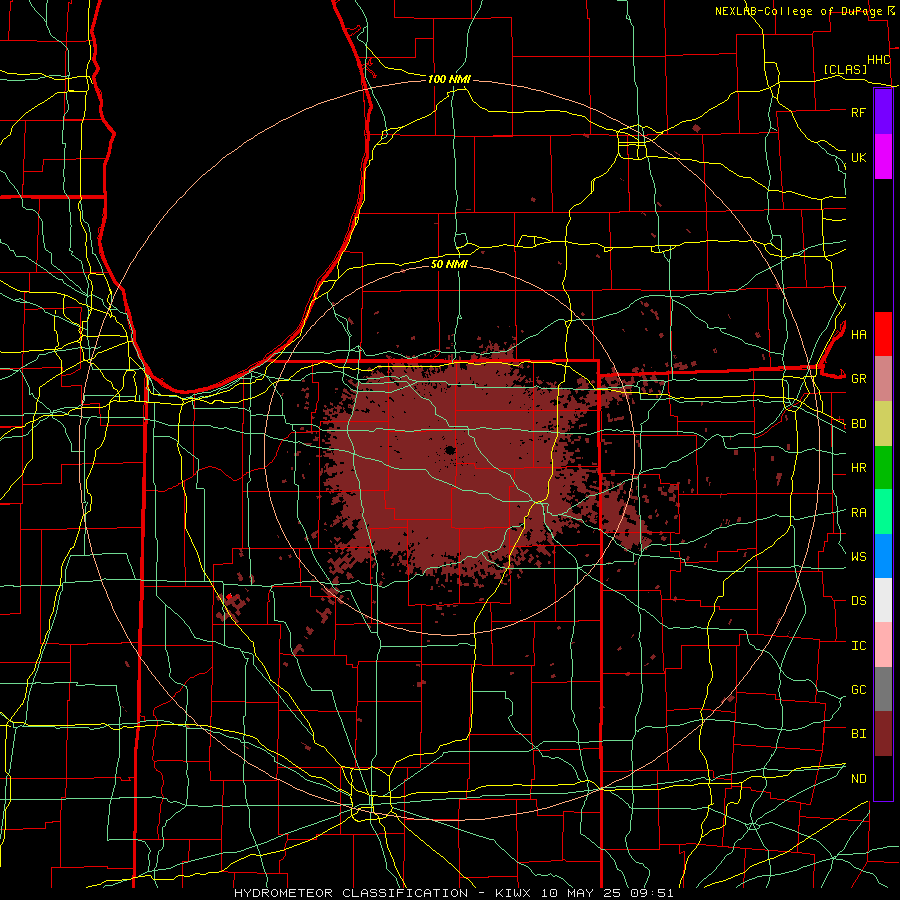
Task: Click the GC gray legend swatch
Action: pos(883,689)
